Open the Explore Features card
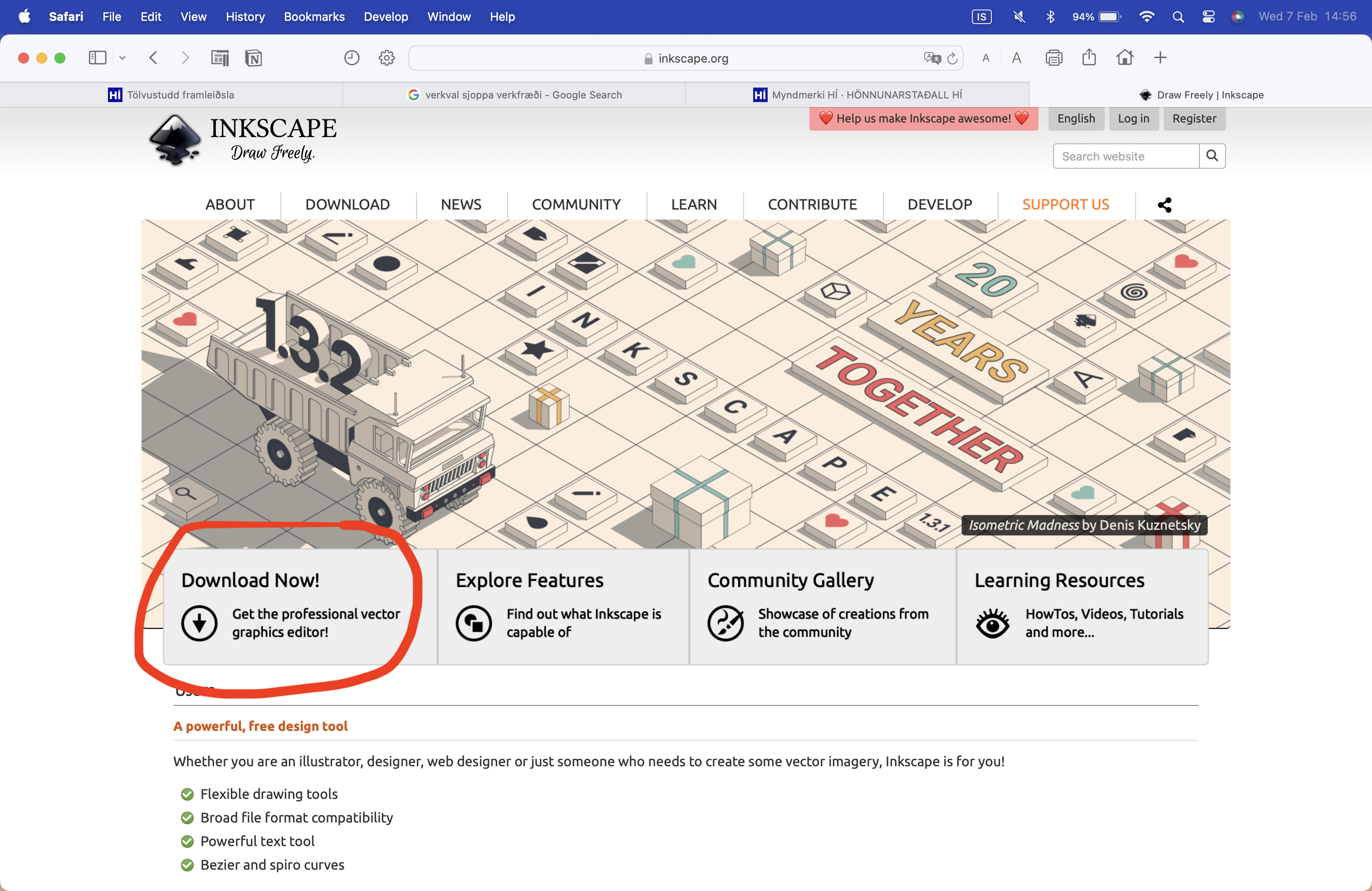 point(563,606)
